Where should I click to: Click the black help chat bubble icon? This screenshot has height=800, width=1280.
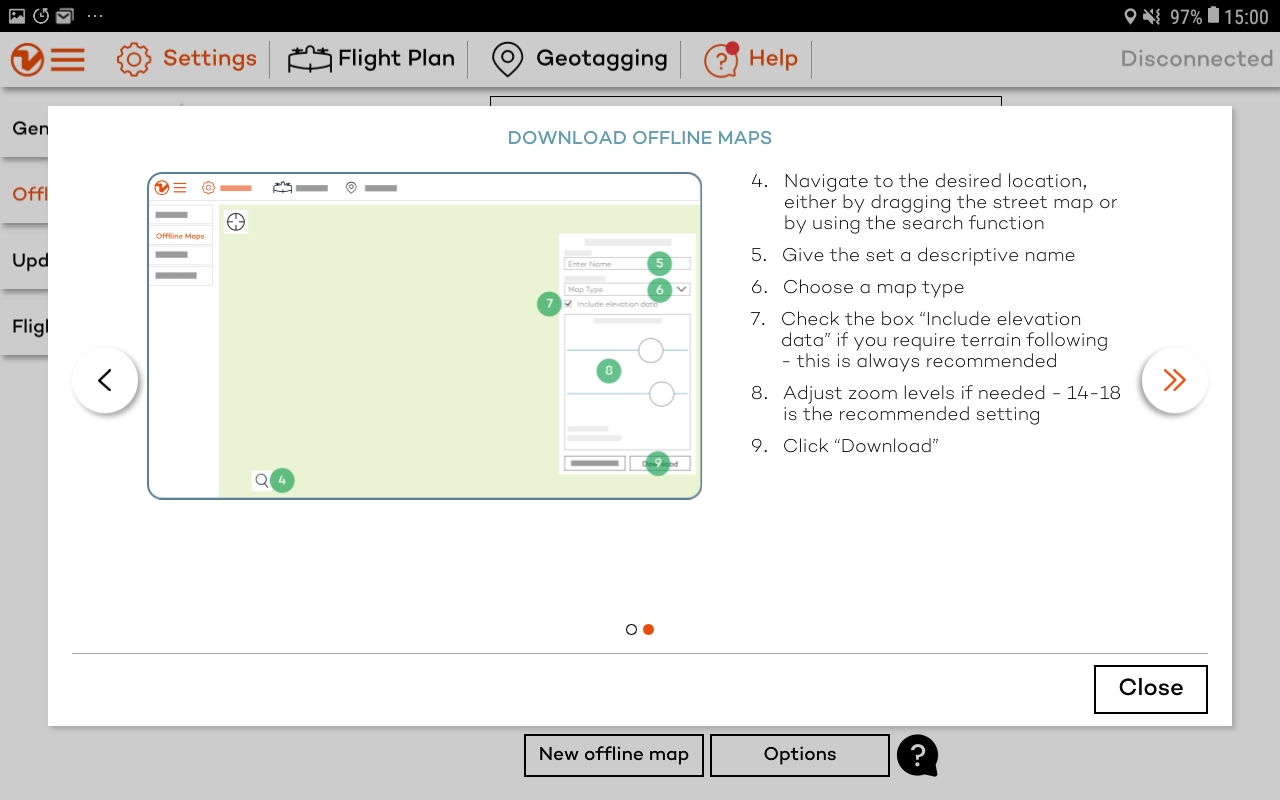pos(917,755)
